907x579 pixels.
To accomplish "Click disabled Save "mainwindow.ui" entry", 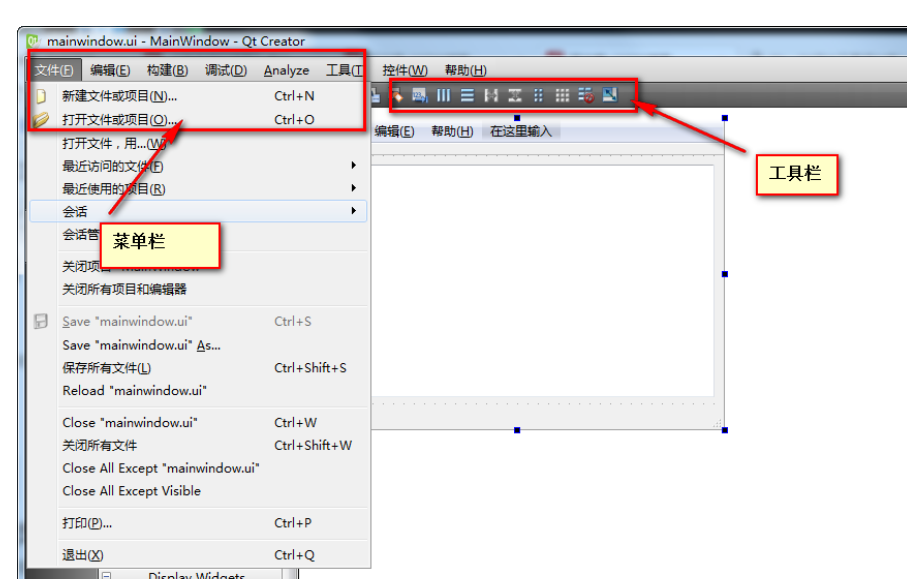I will coord(198,322).
